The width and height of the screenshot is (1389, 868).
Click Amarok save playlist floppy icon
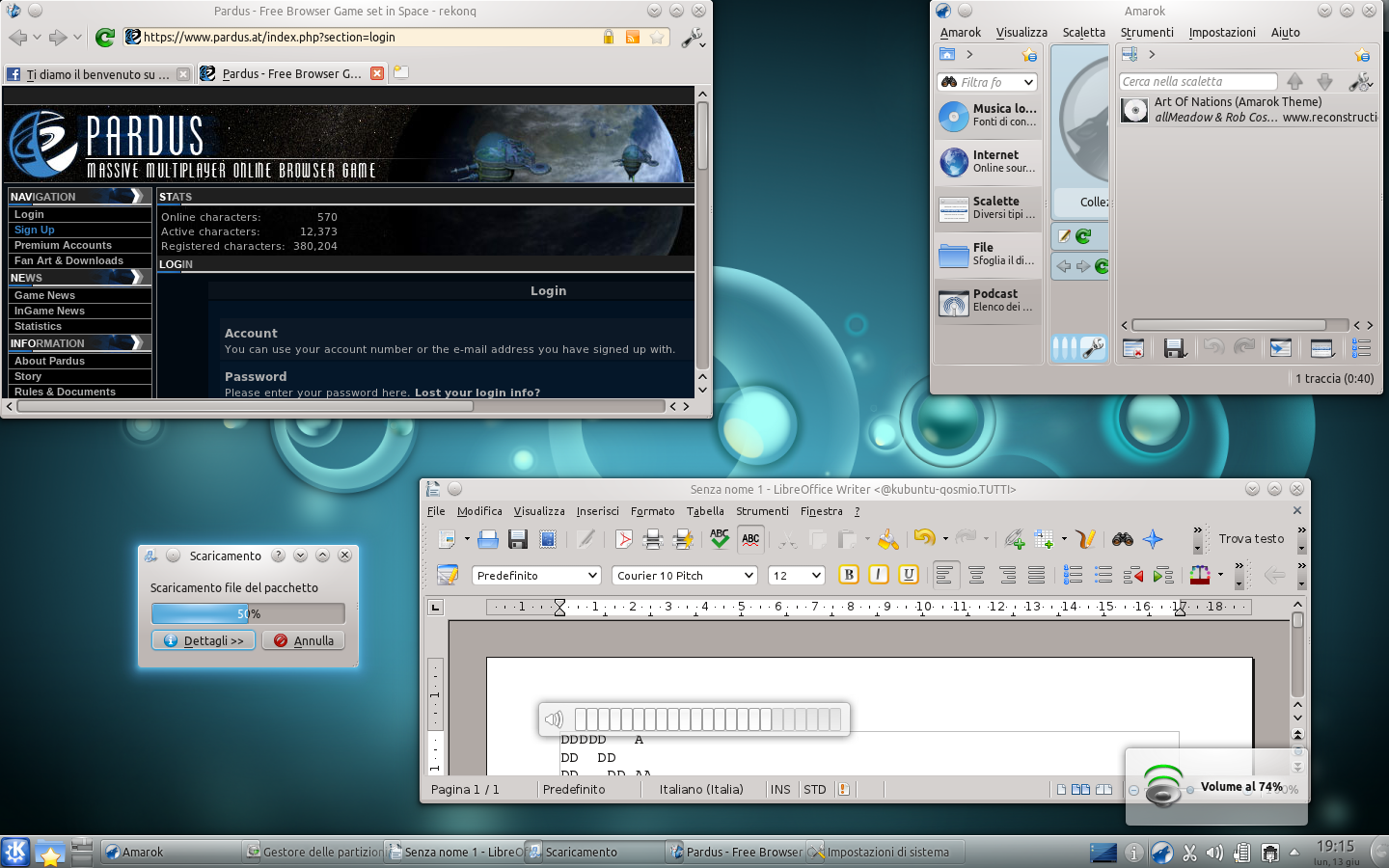click(x=1174, y=348)
